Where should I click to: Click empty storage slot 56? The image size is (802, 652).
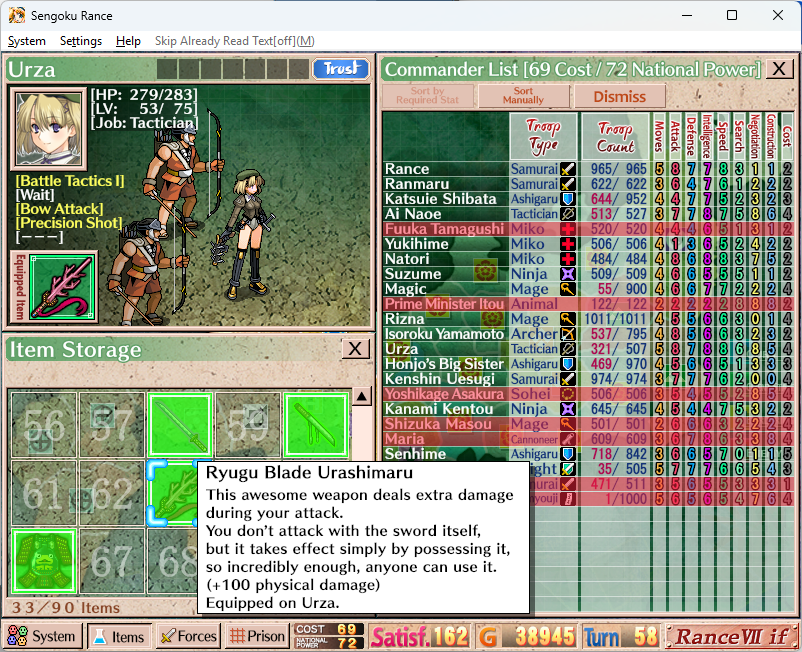tap(44, 425)
